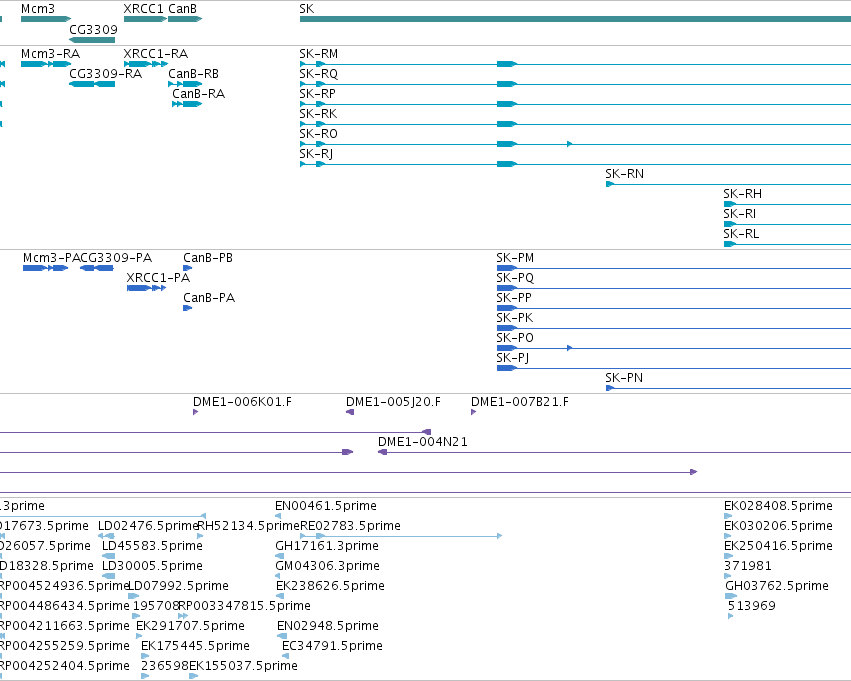Select protein CG3309-PA
Image resolution: width=851 pixels, height=681 pixels.
pyautogui.click(x=97, y=268)
